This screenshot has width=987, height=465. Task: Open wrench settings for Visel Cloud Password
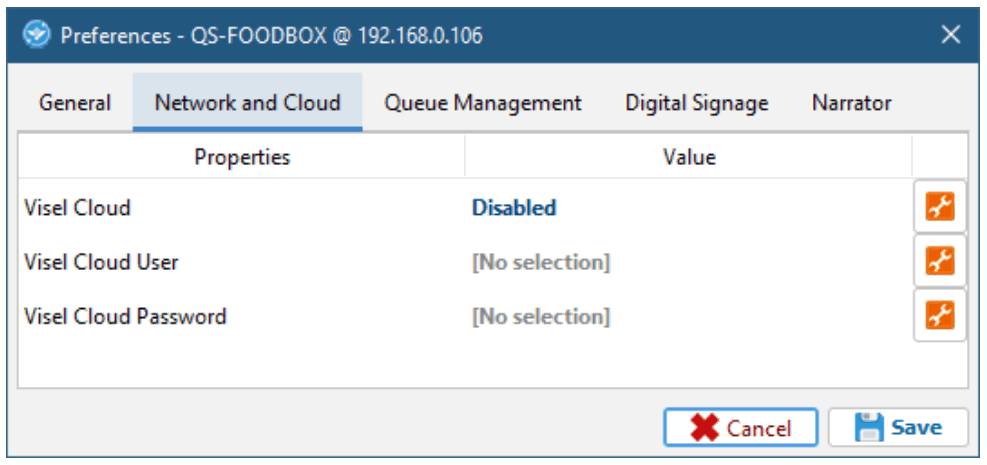pos(939,315)
